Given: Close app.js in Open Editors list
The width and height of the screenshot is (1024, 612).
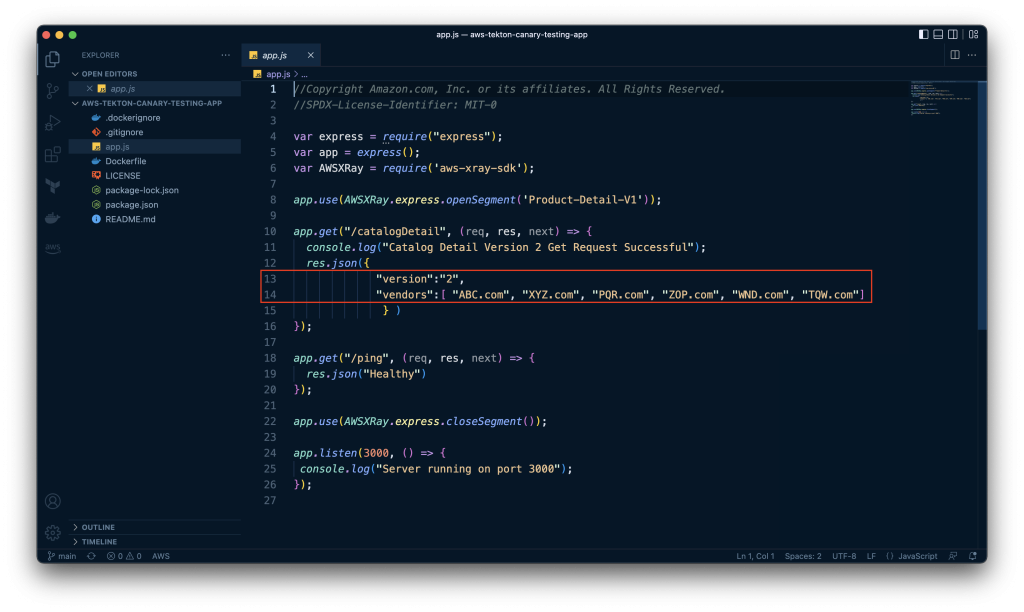Looking at the screenshot, I should (x=89, y=88).
